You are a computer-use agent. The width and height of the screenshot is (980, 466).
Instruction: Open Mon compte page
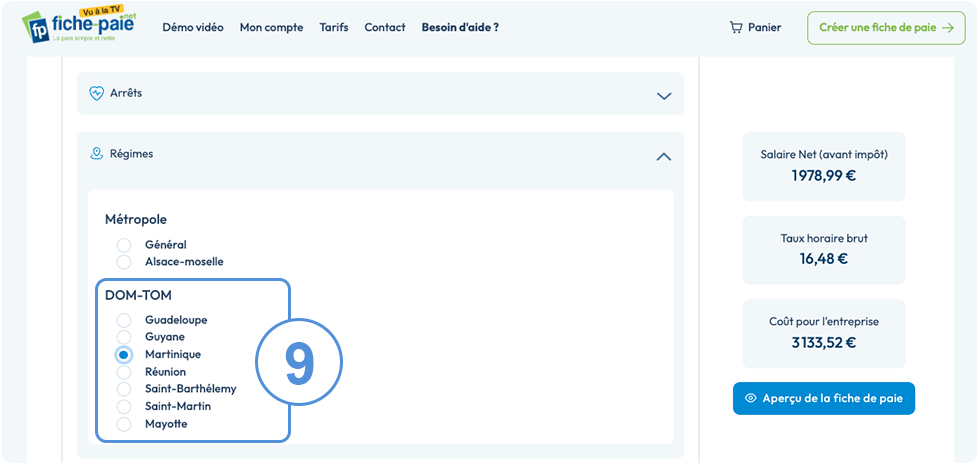point(271,27)
